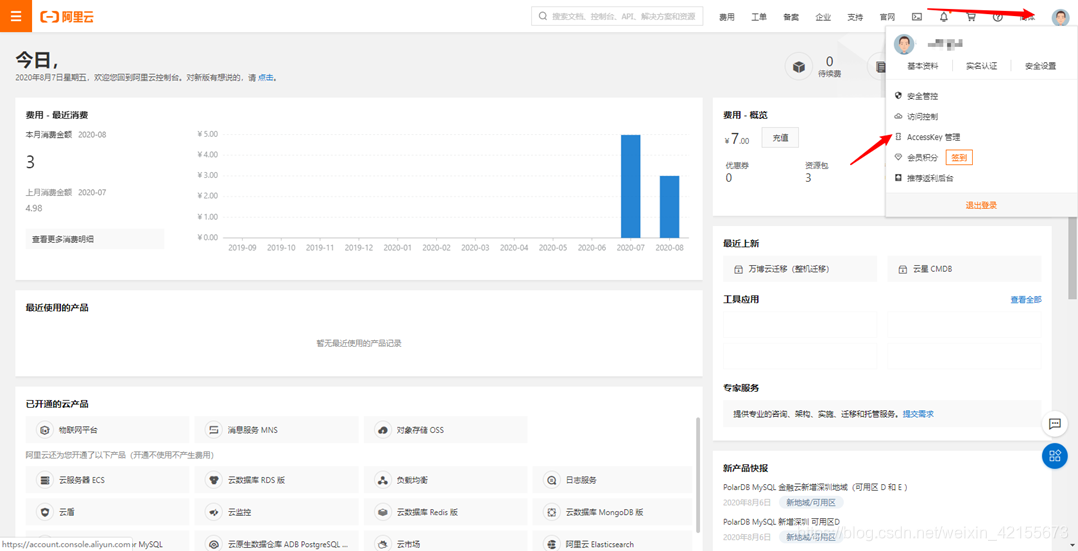Click the 2020-07 bar in the chart
The image size is (1078, 551).
[x=630, y=186]
